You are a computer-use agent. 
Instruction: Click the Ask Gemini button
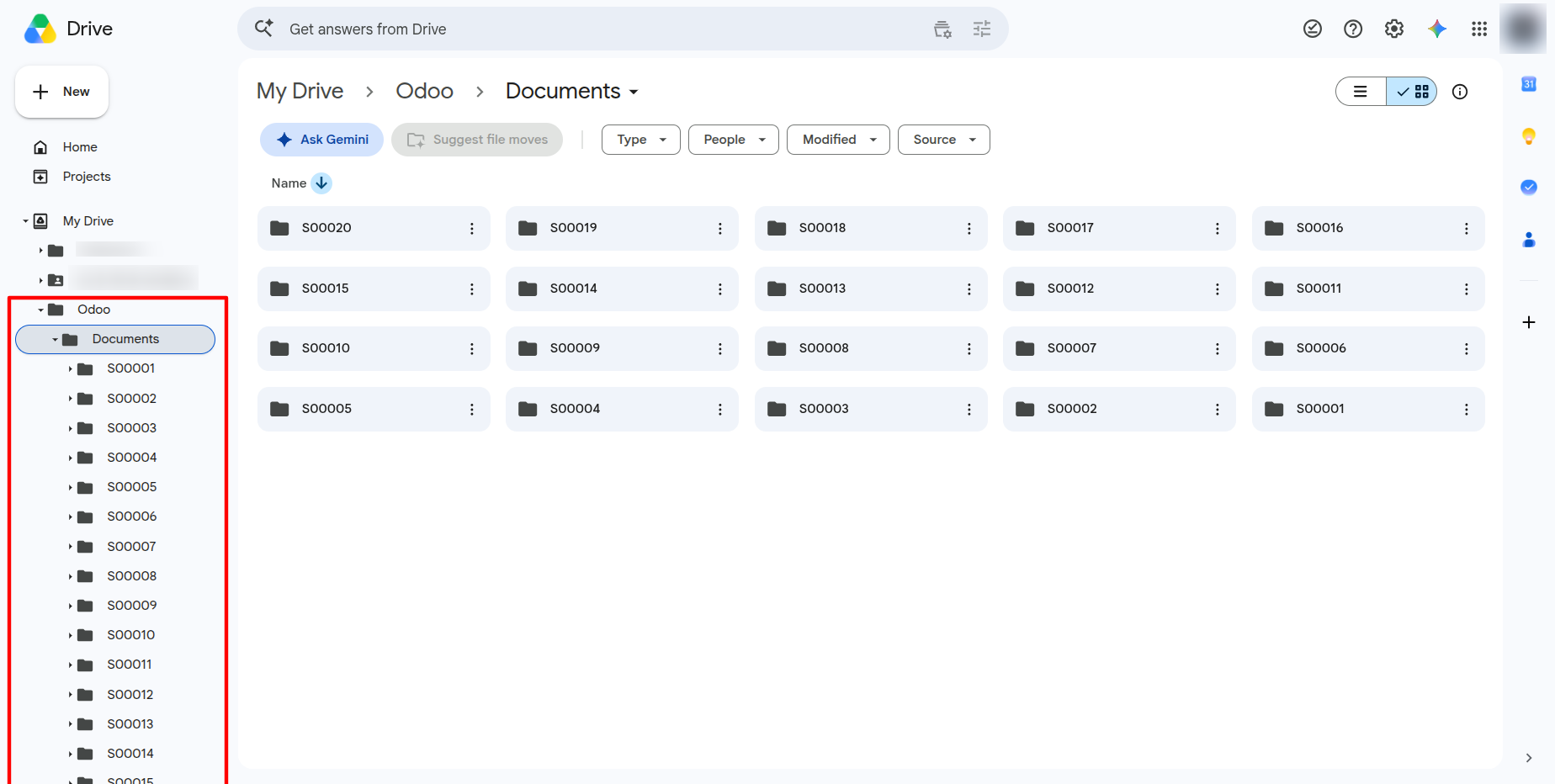[x=322, y=140]
